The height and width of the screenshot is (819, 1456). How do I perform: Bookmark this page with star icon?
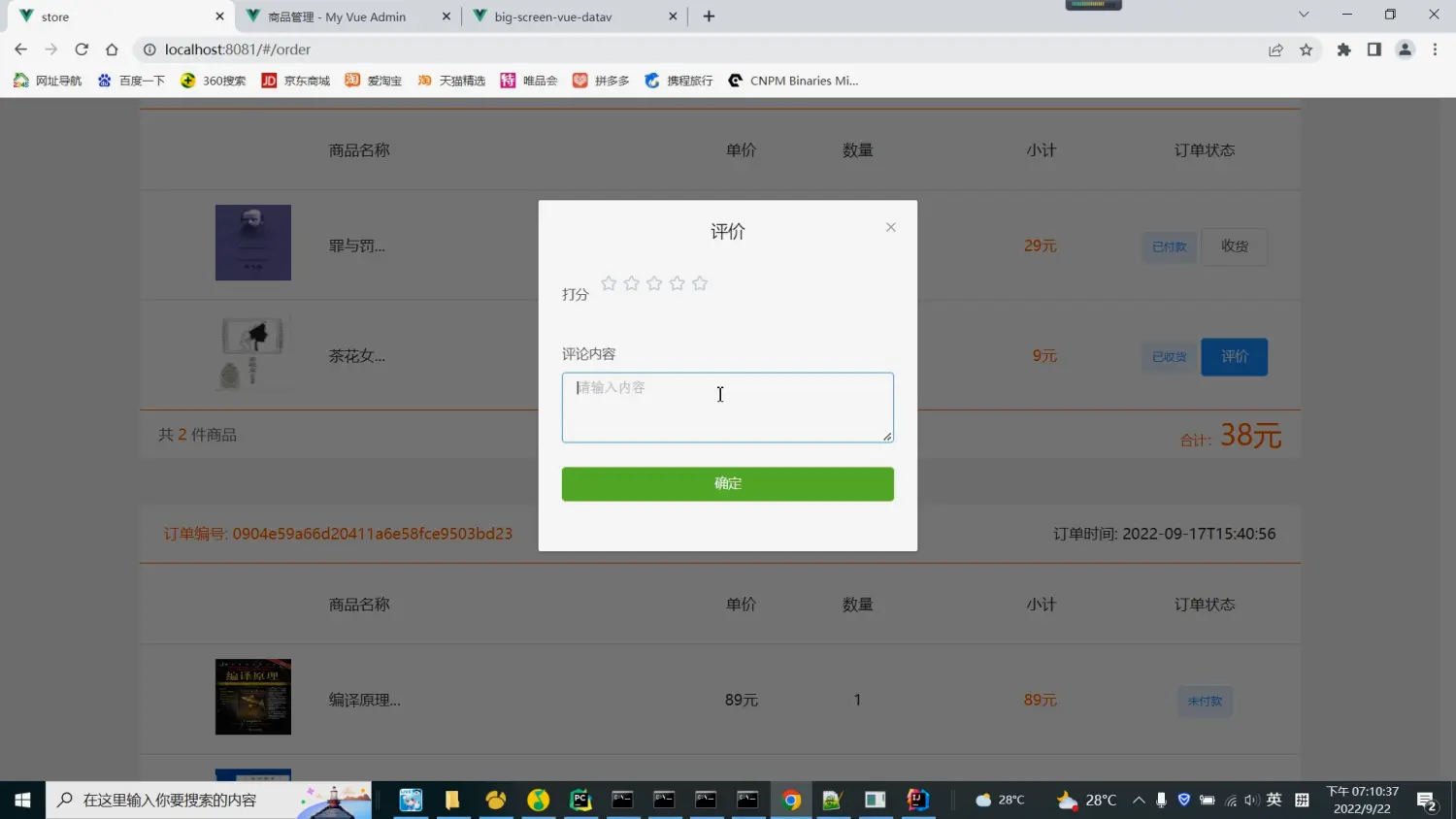[x=1307, y=49]
